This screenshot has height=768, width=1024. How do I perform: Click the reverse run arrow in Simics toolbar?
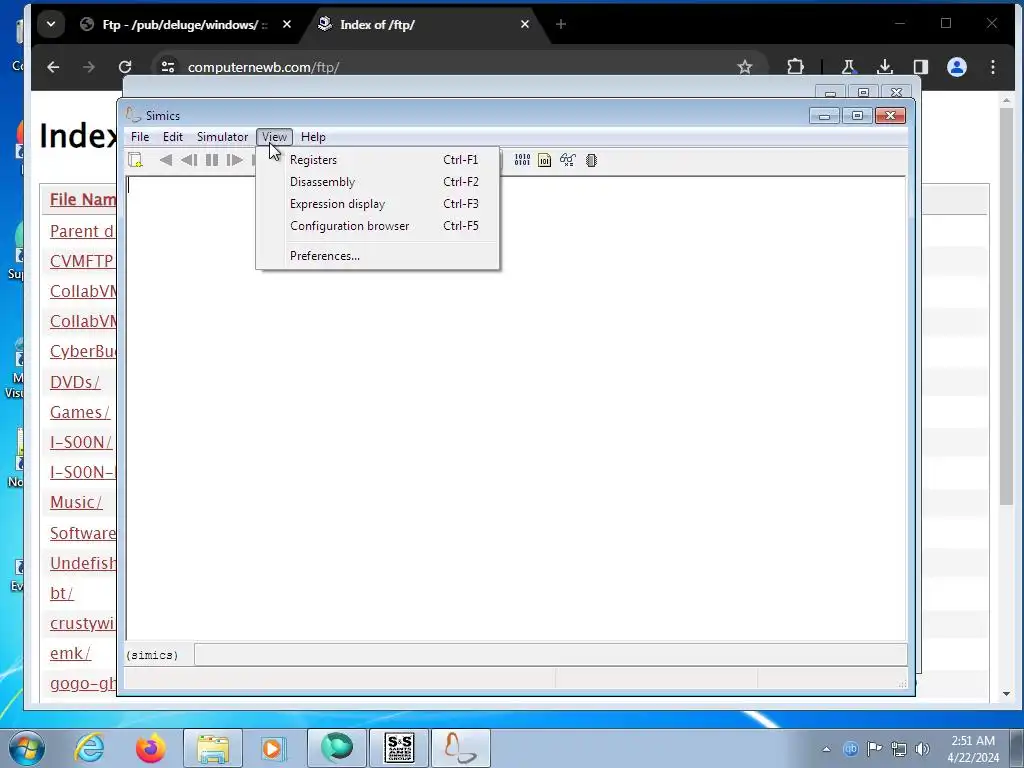point(166,160)
